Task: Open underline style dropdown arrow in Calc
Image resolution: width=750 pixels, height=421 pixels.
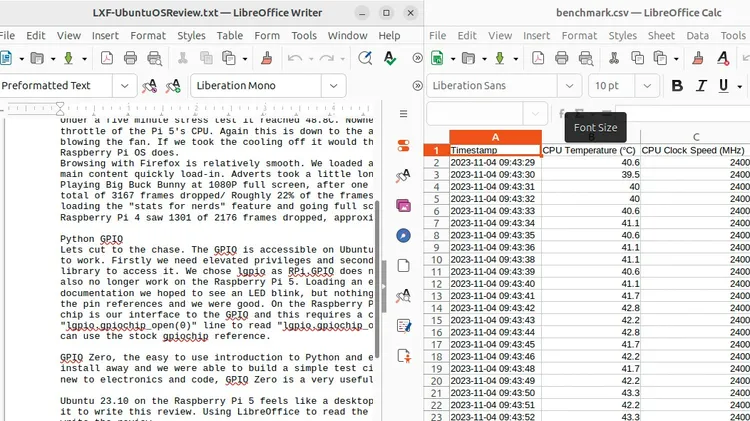Action: 739,87
